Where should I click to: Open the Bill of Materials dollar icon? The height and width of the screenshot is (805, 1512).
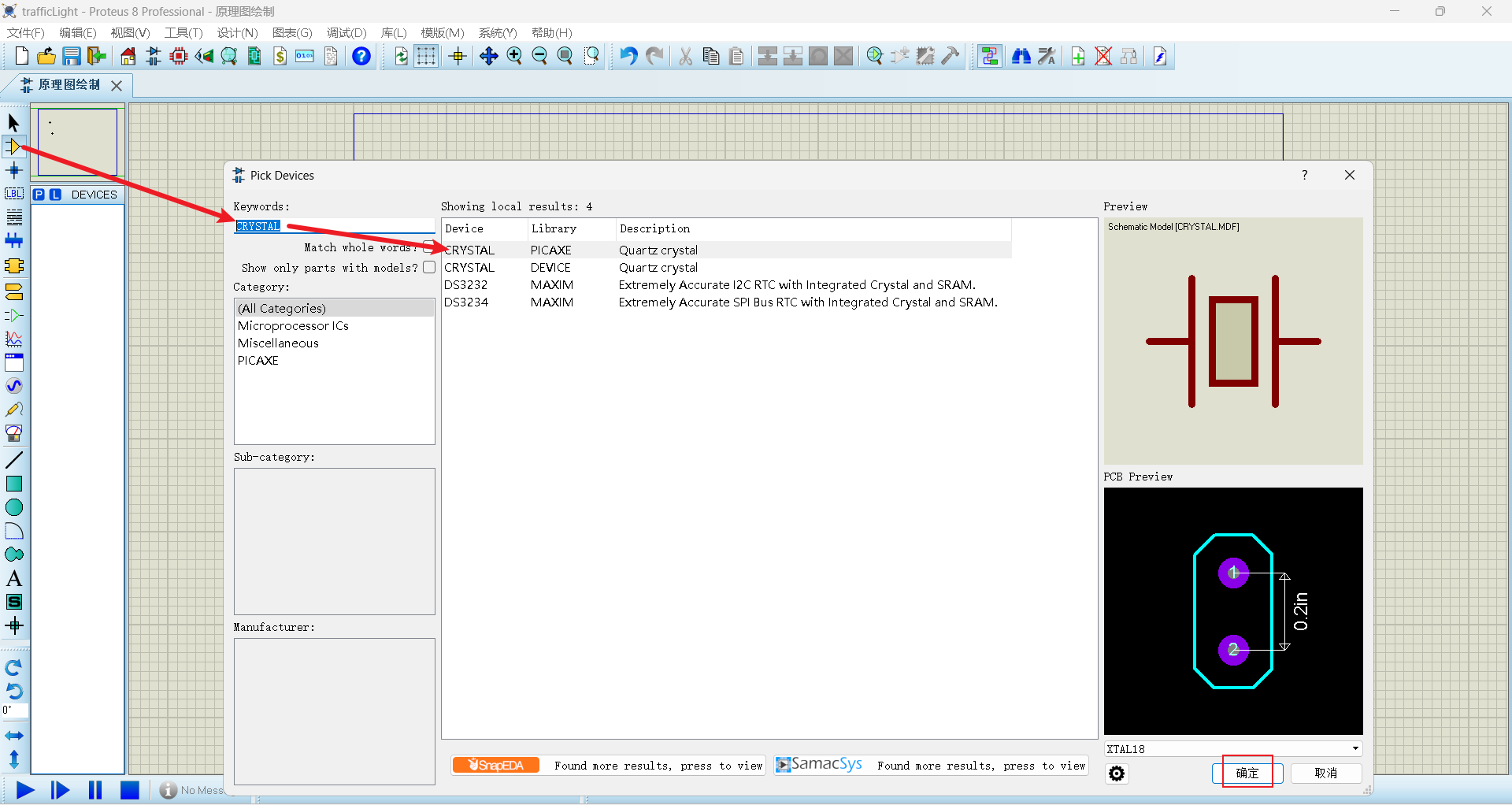pyautogui.click(x=280, y=56)
